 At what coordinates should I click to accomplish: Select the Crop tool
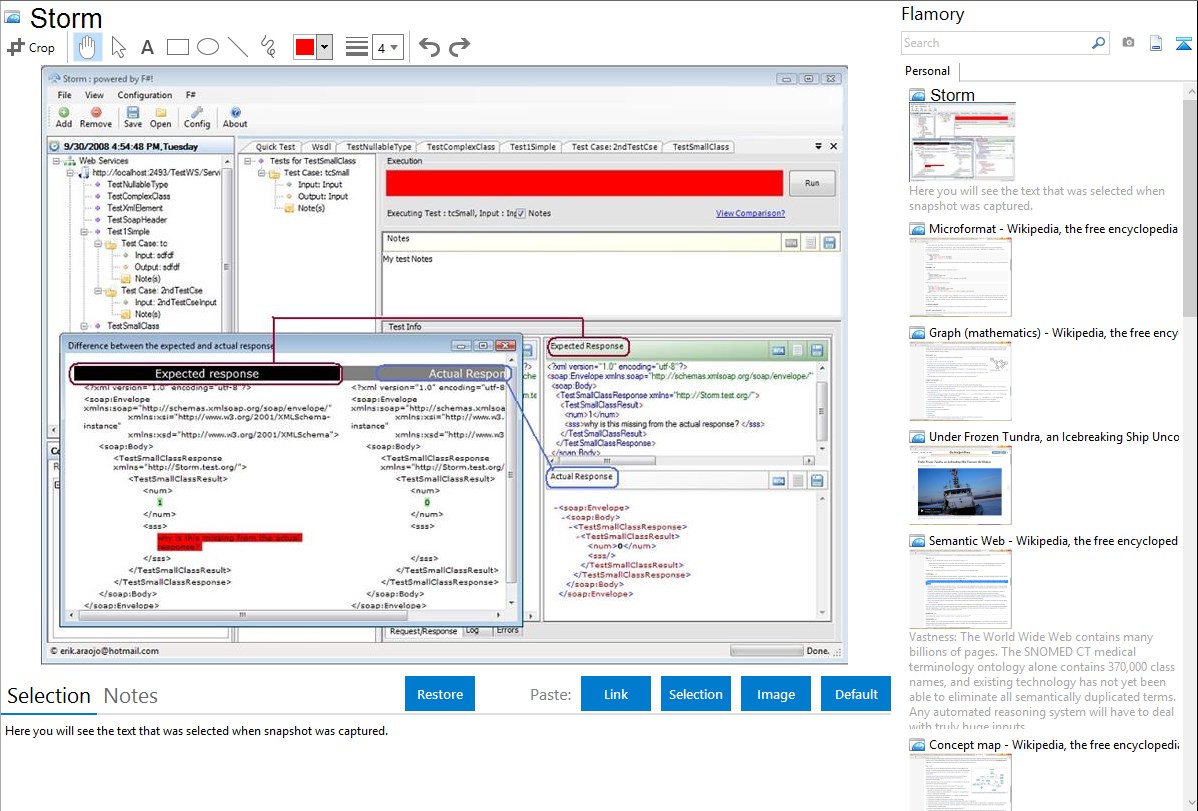pyautogui.click(x=32, y=47)
